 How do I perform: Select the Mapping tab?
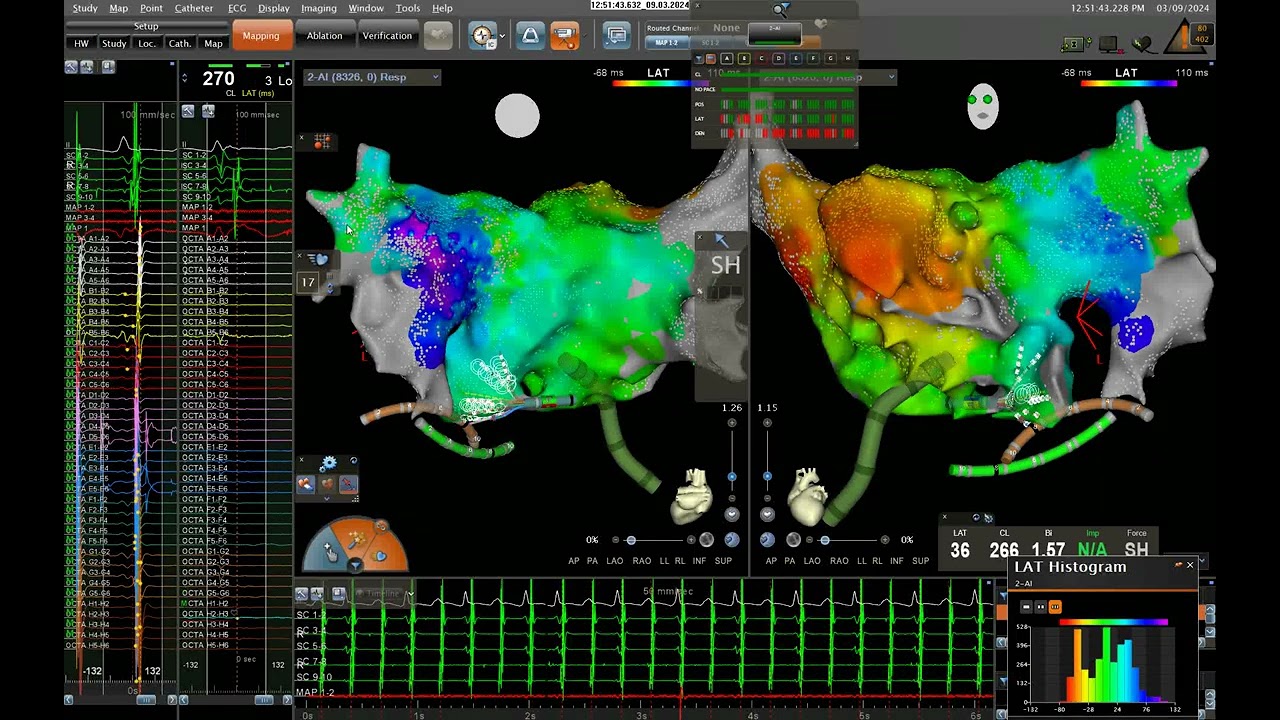click(x=261, y=36)
